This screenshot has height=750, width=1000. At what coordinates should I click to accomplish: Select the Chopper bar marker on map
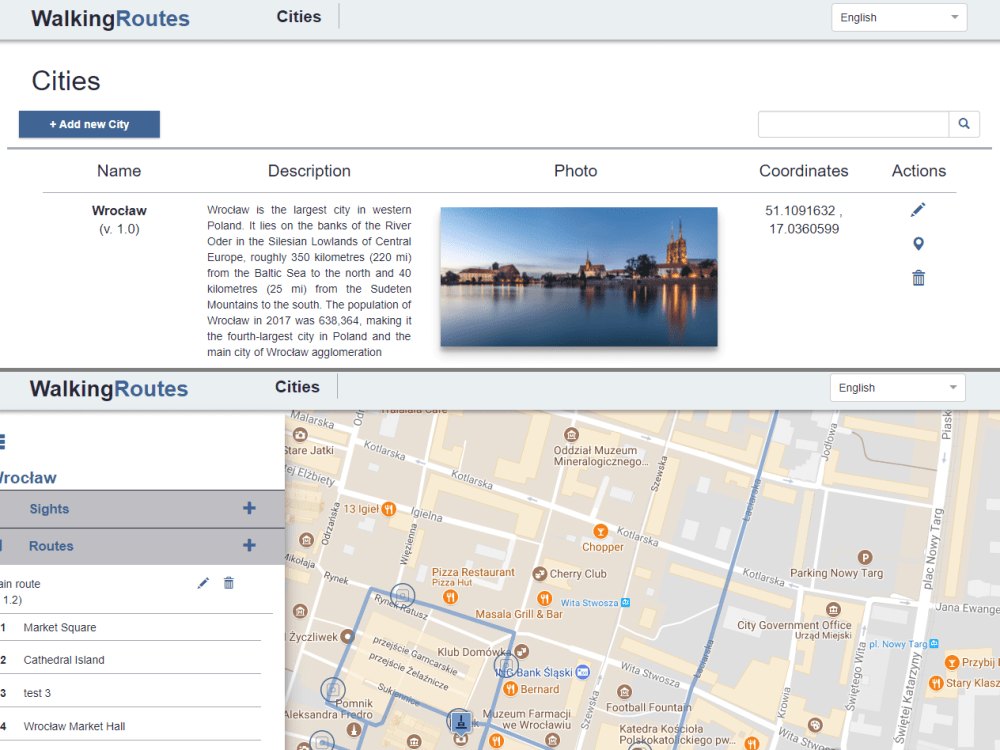(x=600, y=531)
